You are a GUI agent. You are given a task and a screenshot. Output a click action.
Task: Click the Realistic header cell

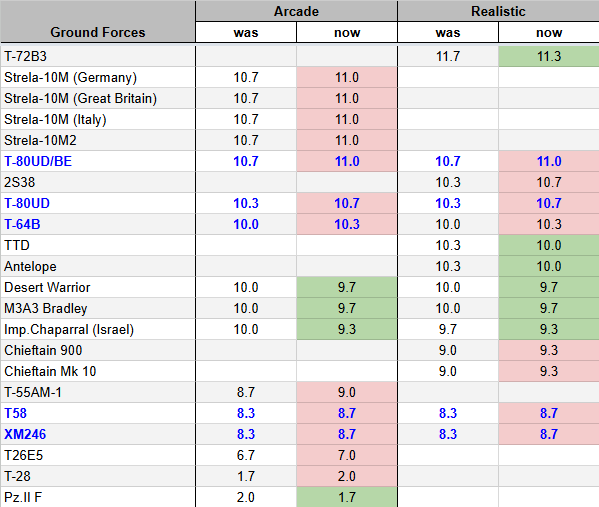click(x=499, y=11)
